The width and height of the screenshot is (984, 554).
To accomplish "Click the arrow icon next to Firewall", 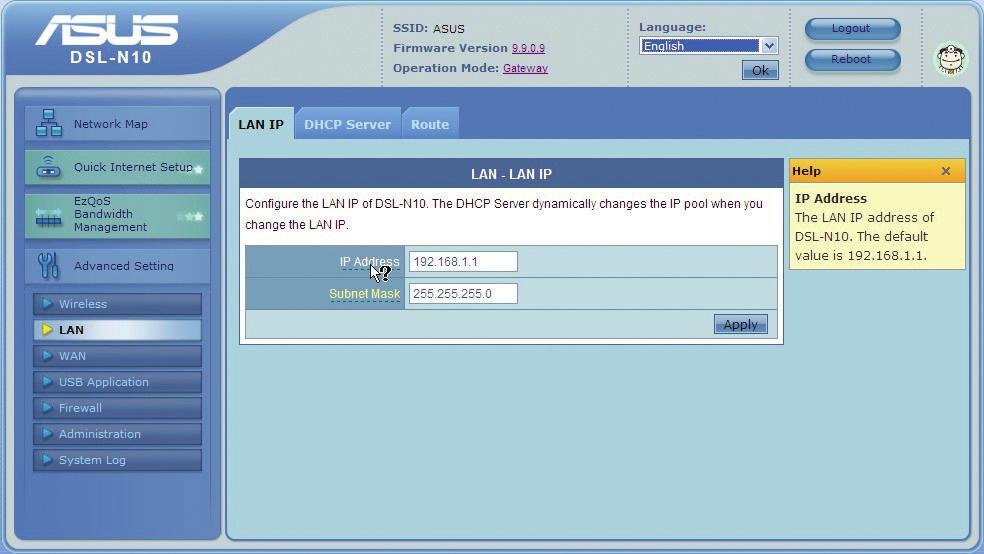I will coord(47,408).
